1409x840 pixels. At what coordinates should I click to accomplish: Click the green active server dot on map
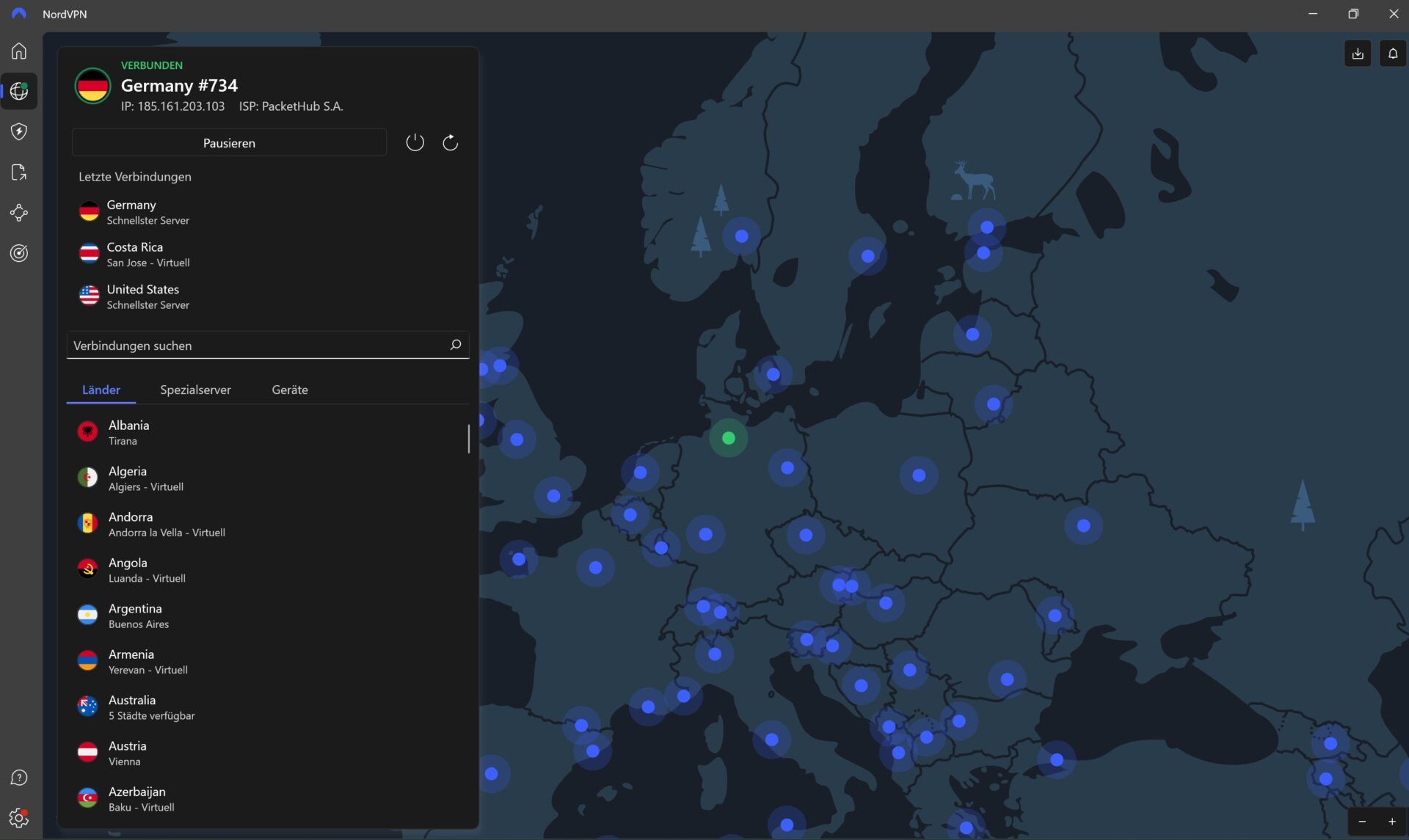click(729, 438)
